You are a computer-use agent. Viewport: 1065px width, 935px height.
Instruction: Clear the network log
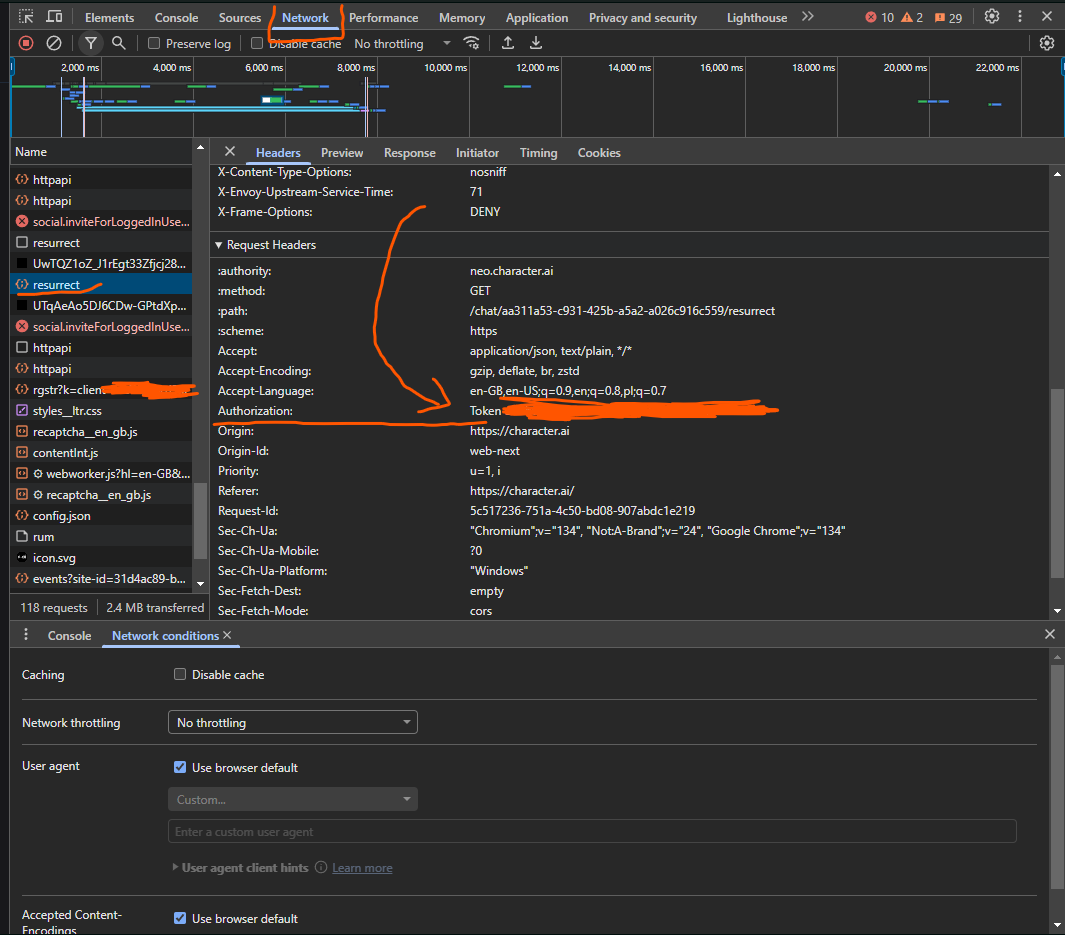(x=55, y=43)
